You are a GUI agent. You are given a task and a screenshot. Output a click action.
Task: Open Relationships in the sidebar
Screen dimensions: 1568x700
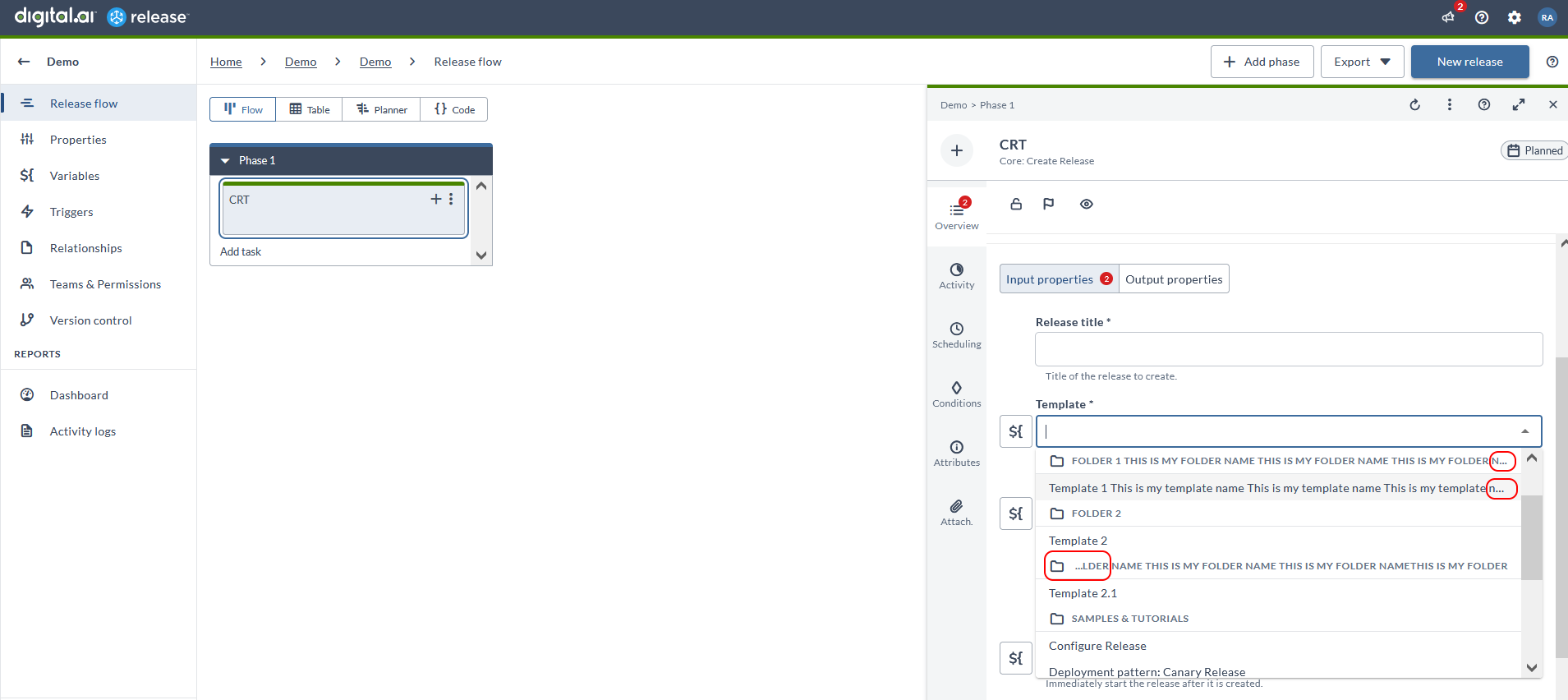coord(99,247)
